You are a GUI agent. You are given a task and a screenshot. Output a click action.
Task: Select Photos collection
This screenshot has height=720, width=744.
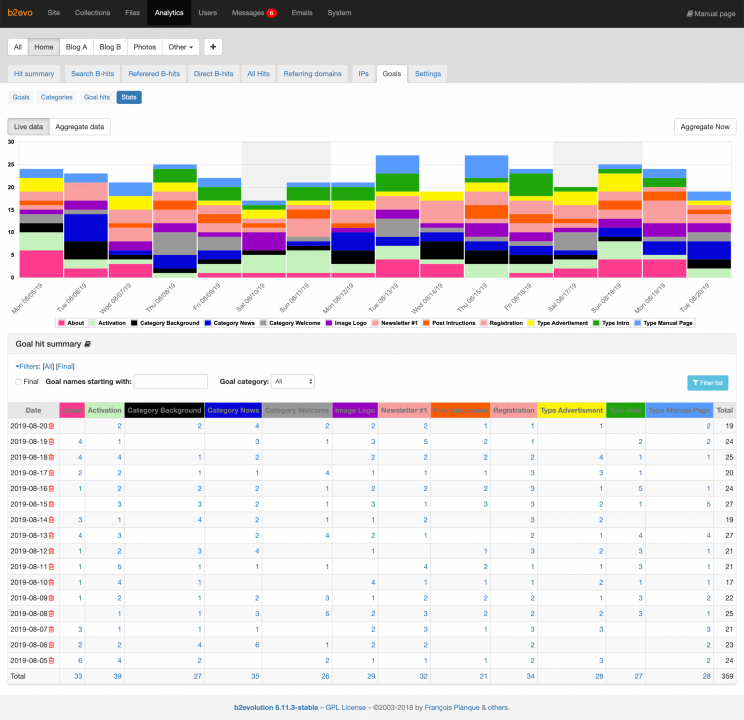145,47
